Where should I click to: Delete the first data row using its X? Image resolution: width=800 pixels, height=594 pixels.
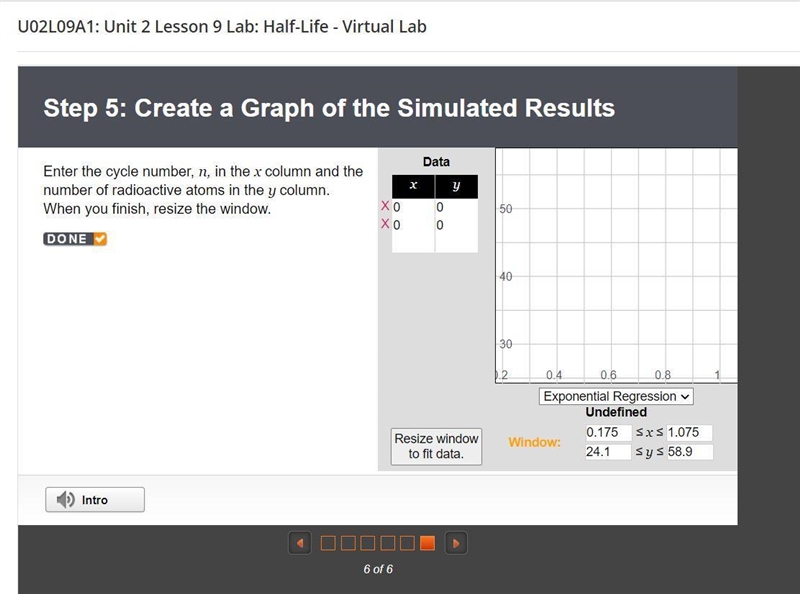click(x=385, y=206)
